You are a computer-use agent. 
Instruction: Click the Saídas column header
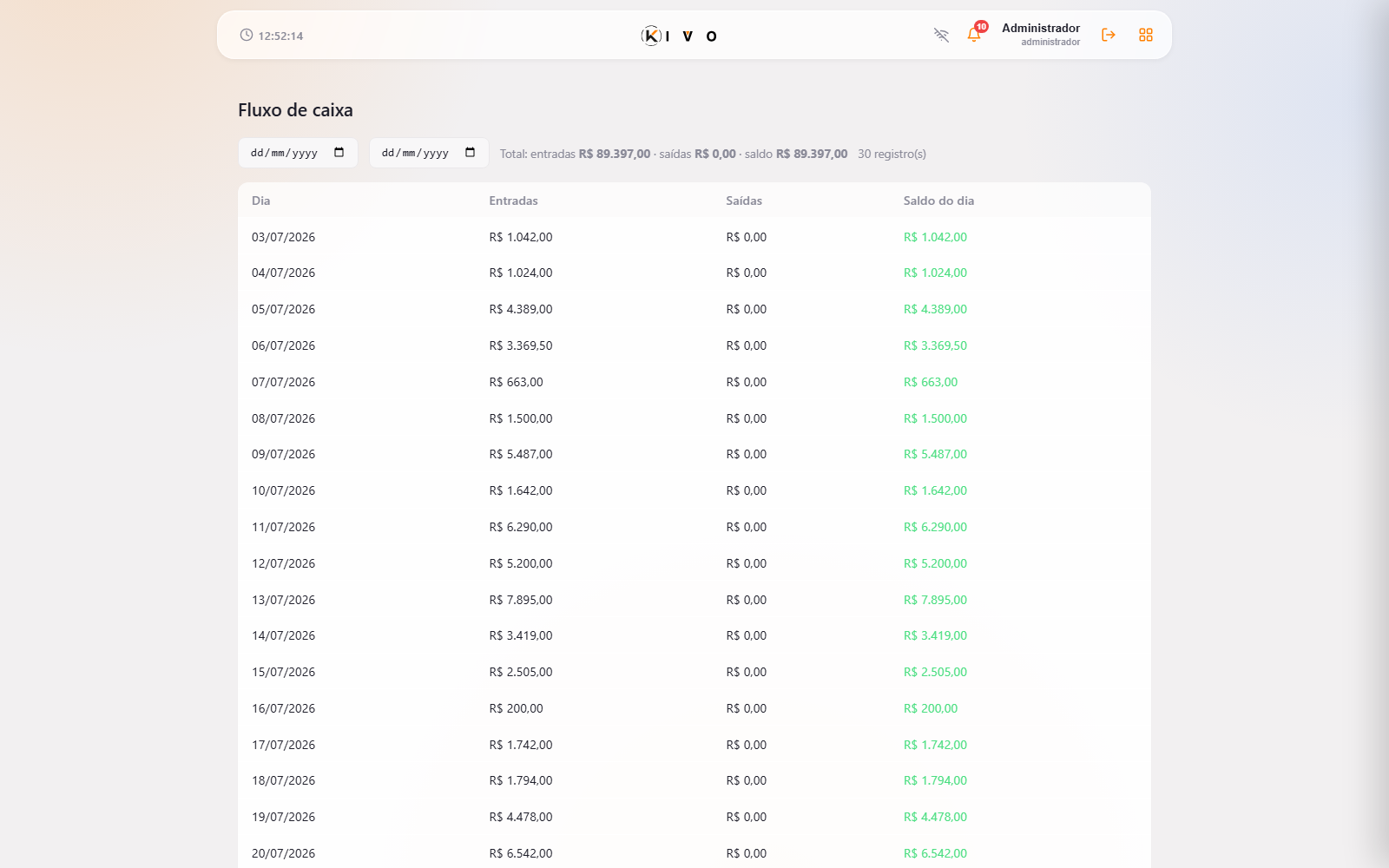pos(744,201)
